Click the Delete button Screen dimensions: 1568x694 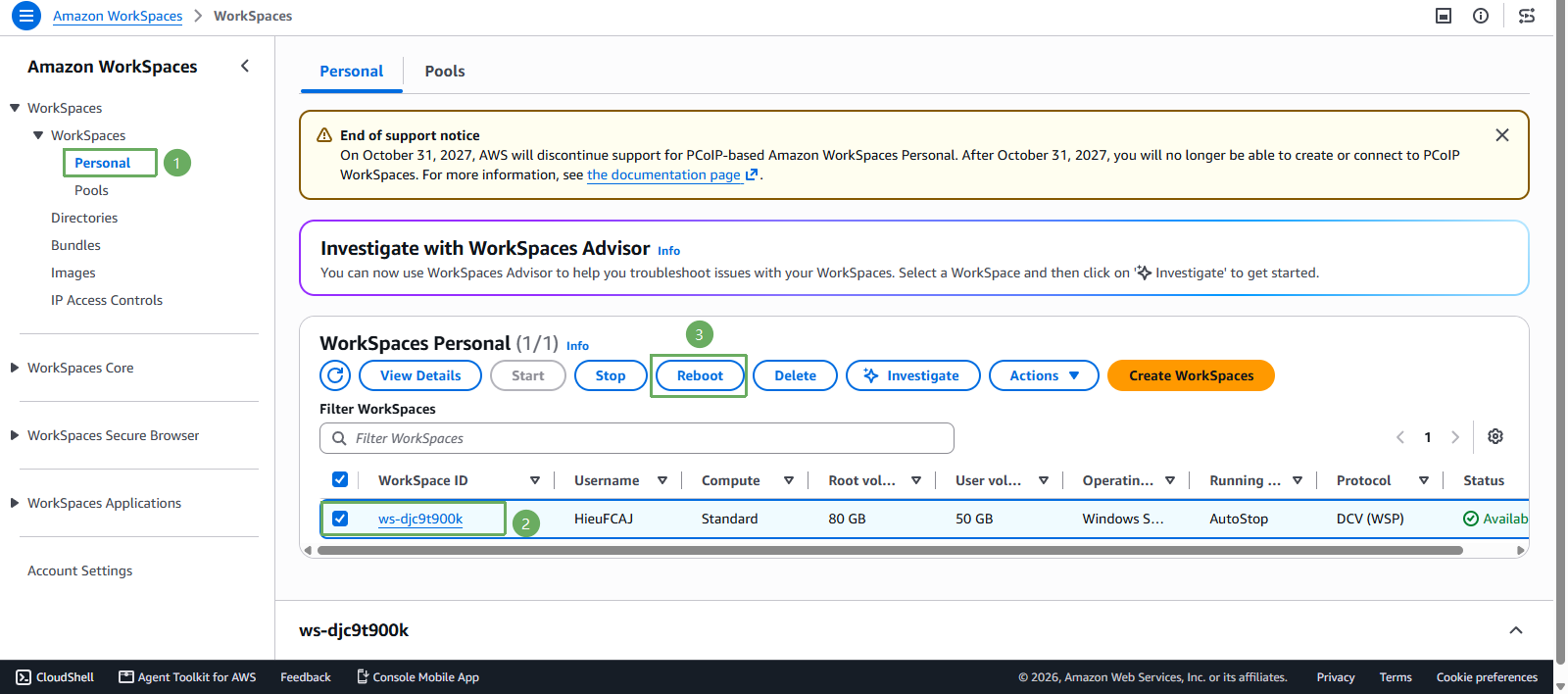795,375
